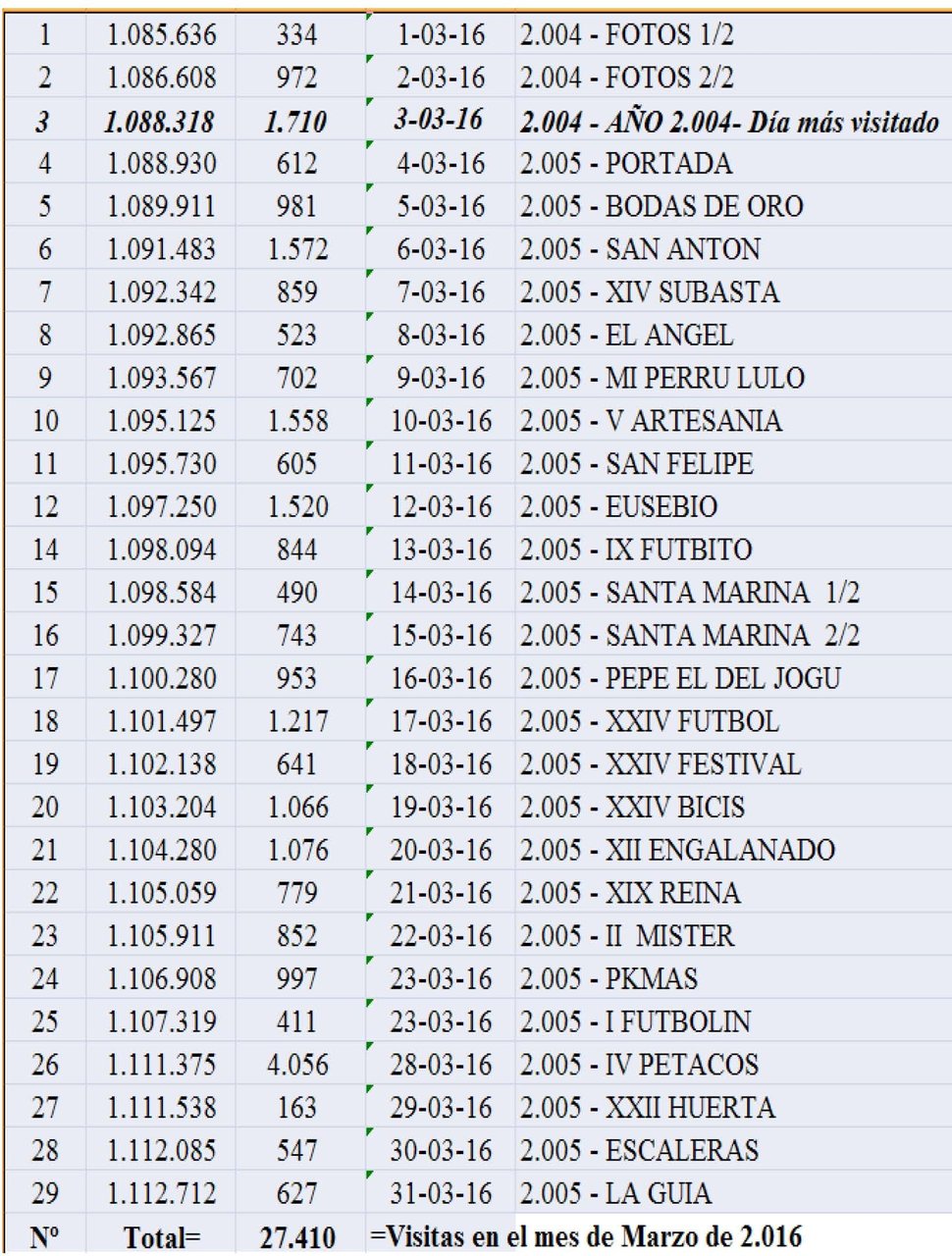The height and width of the screenshot is (1256, 952).
Task: Click the Total= label cell
Action: (161, 1236)
